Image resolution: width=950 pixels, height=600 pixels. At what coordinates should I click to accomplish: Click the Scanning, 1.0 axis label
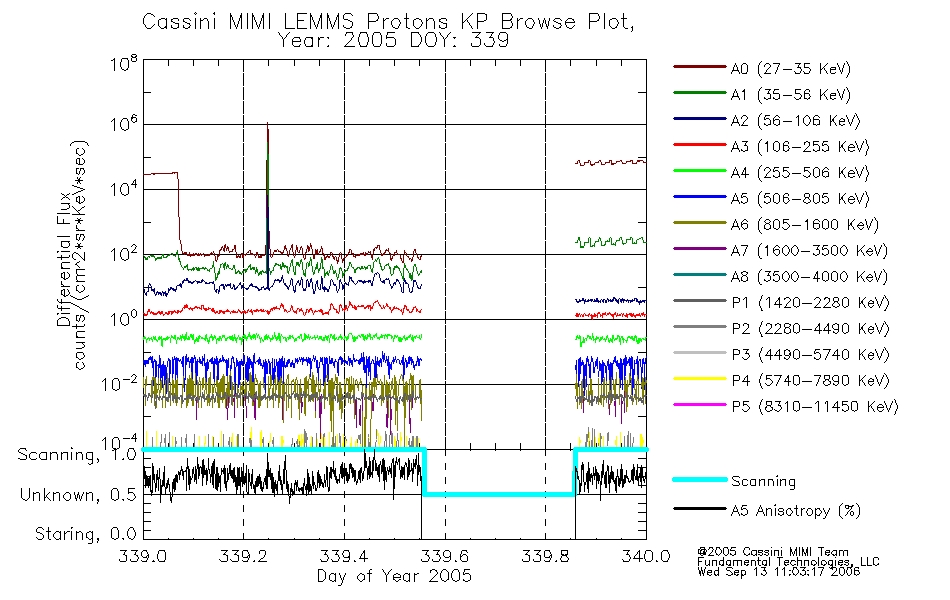point(78,455)
